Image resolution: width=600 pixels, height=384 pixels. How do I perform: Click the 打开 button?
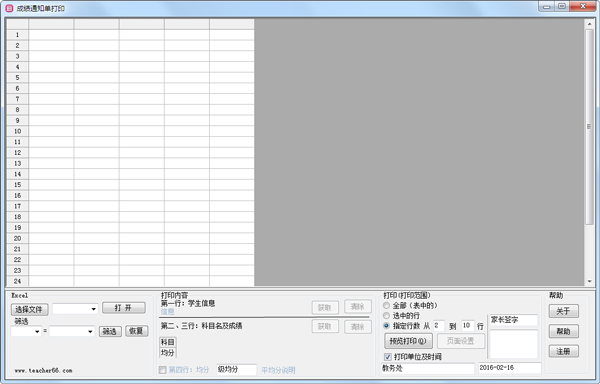pos(124,308)
